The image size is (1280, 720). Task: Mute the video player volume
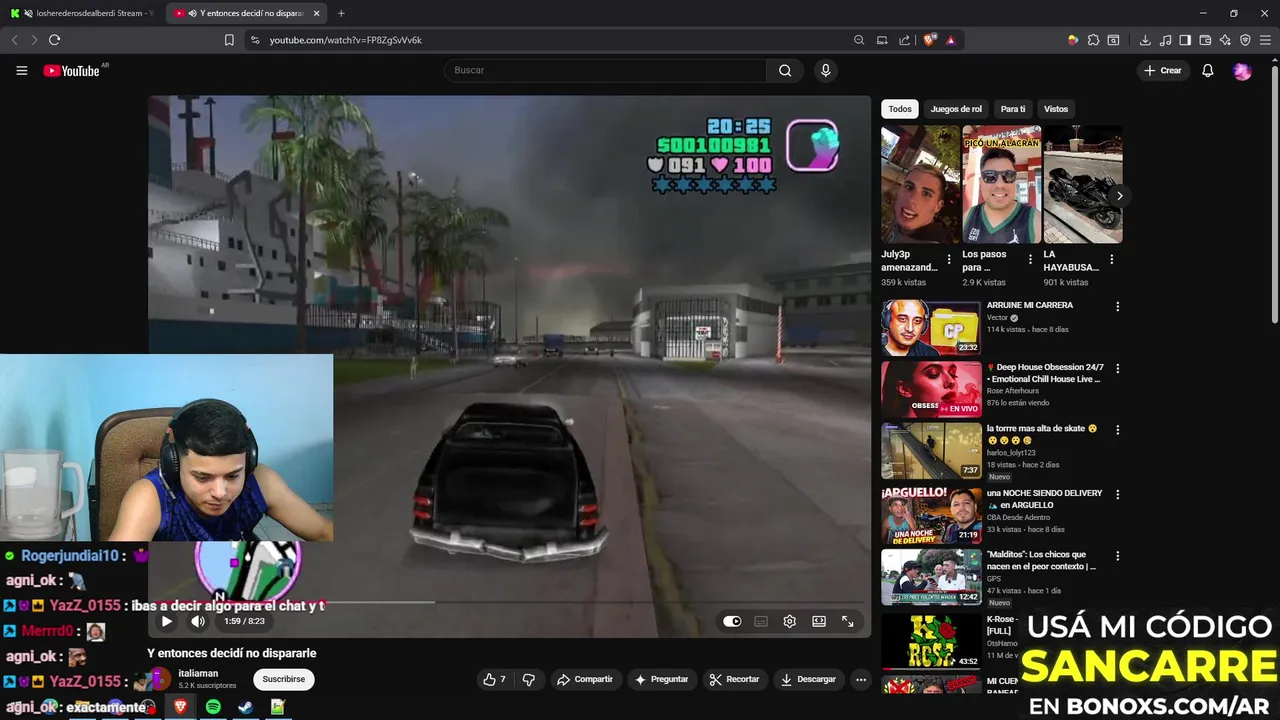click(198, 621)
